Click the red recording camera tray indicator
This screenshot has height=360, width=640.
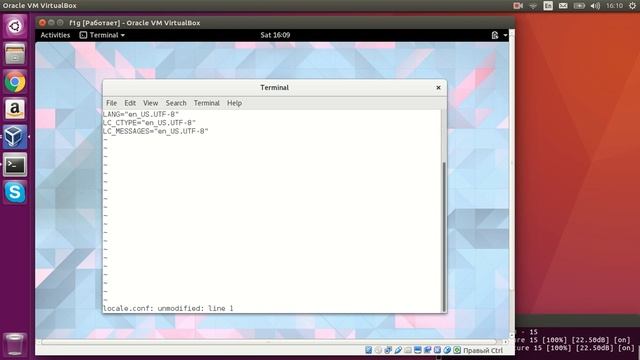(x=518, y=6)
